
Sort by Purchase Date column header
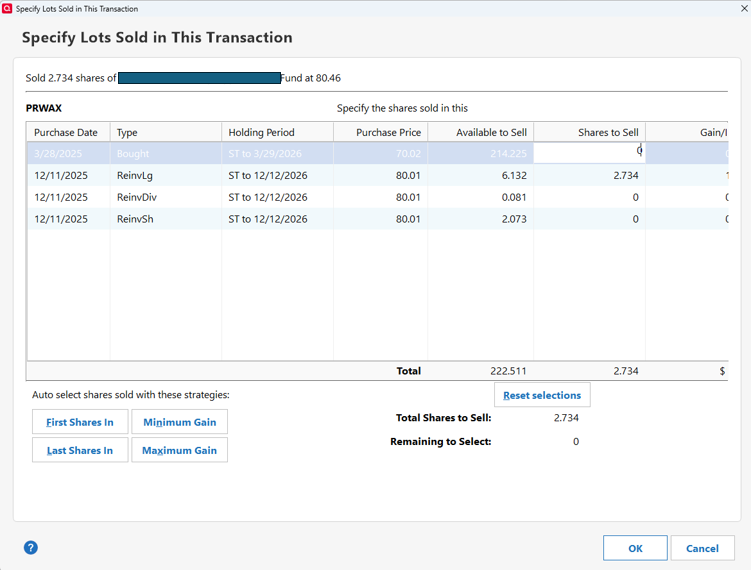click(x=66, y=132)
